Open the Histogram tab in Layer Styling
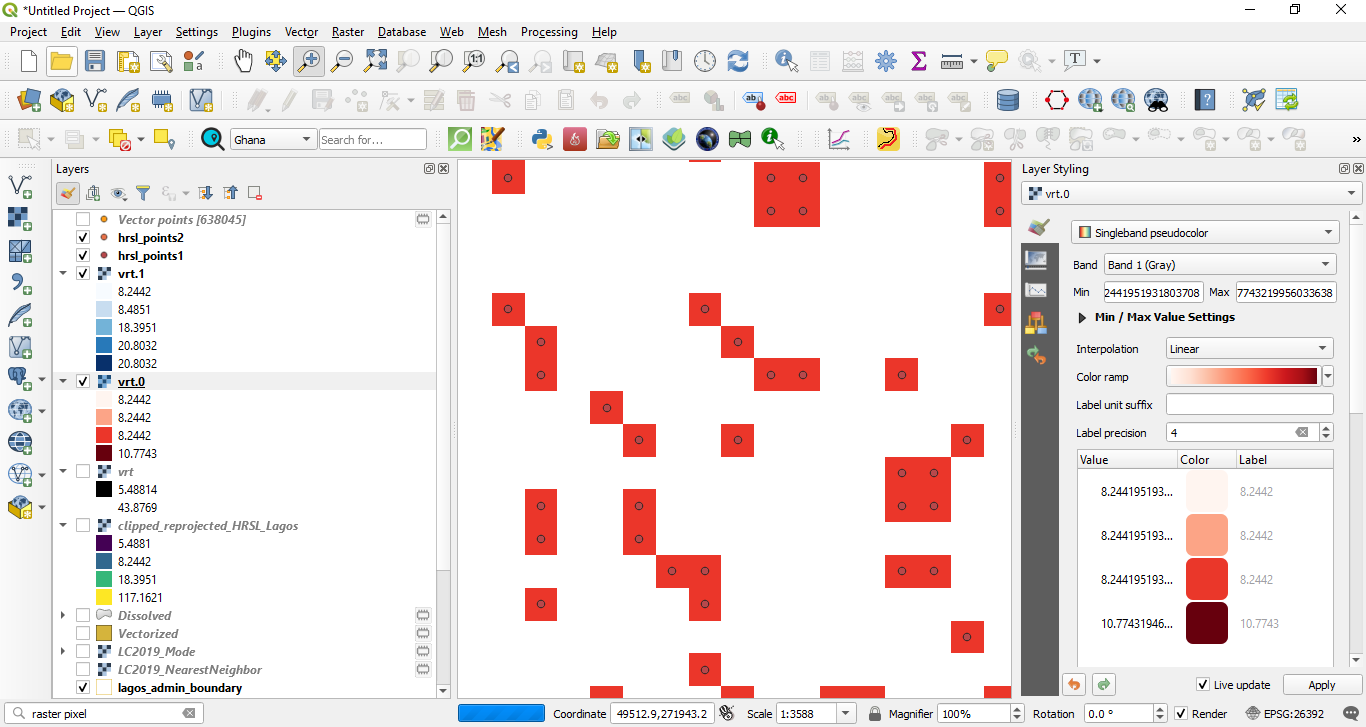The height and width of the screenshot is (727, 1366). click(1037, 291)
